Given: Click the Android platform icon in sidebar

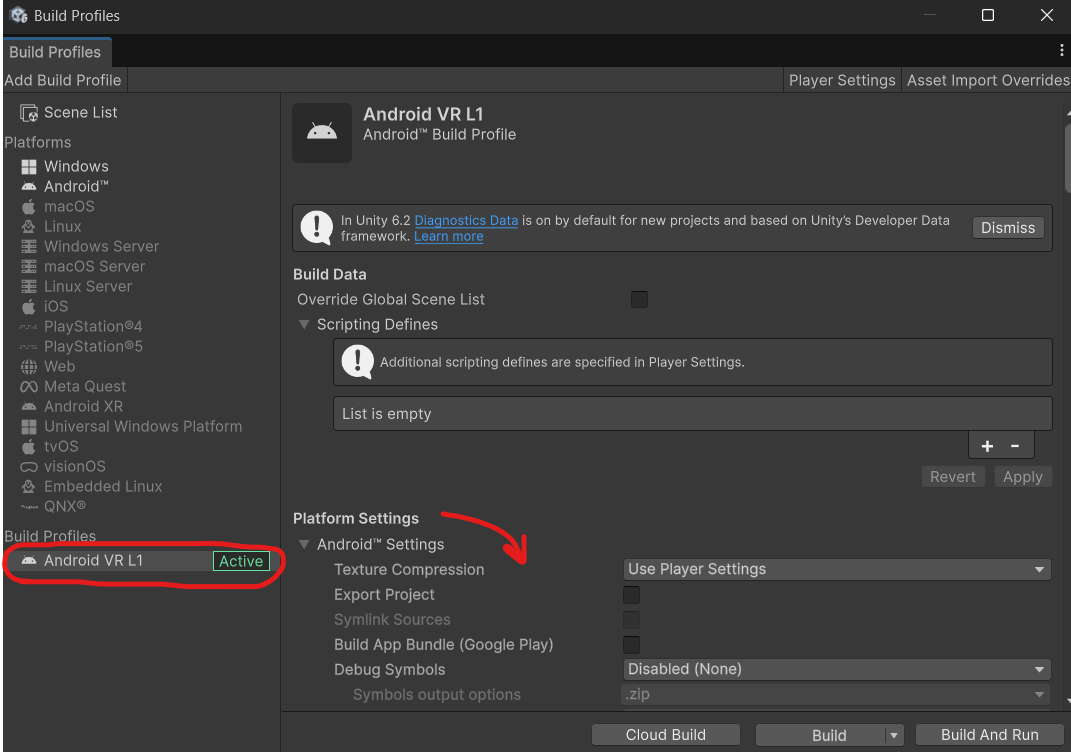Looking at the screenshot, I should 29,187.
